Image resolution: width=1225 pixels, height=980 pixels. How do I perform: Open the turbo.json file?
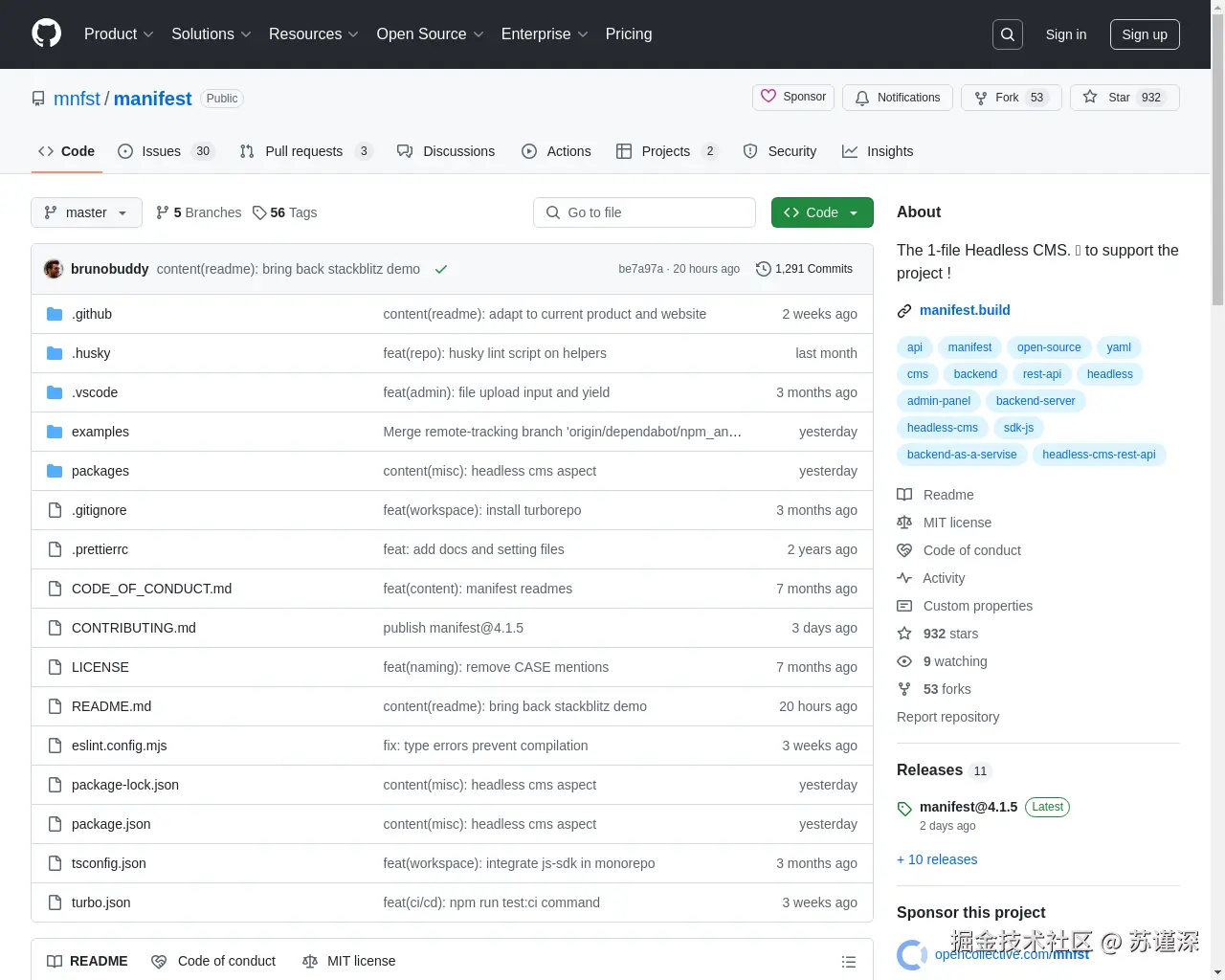tap(101, 902)
